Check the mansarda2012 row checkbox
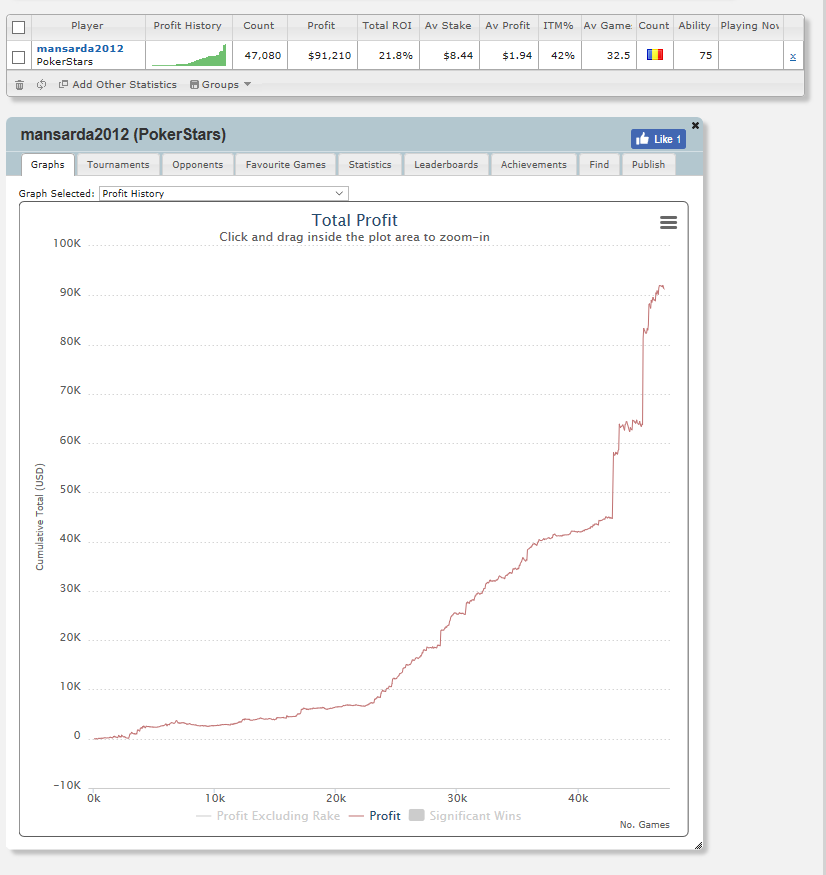Screen dimensions: 826x875 pos(18,57)
